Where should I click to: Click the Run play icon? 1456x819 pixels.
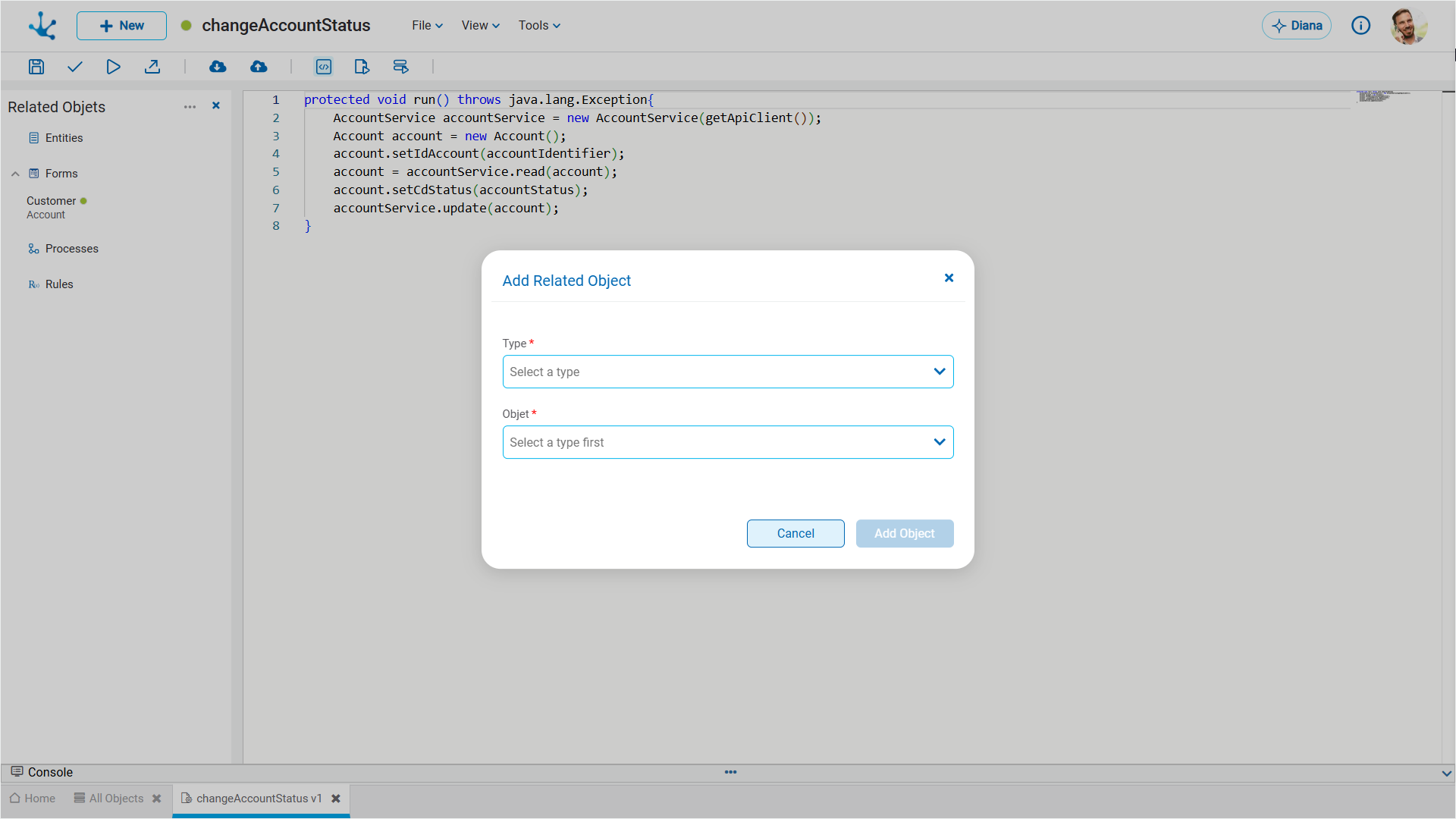click(113, 67)
